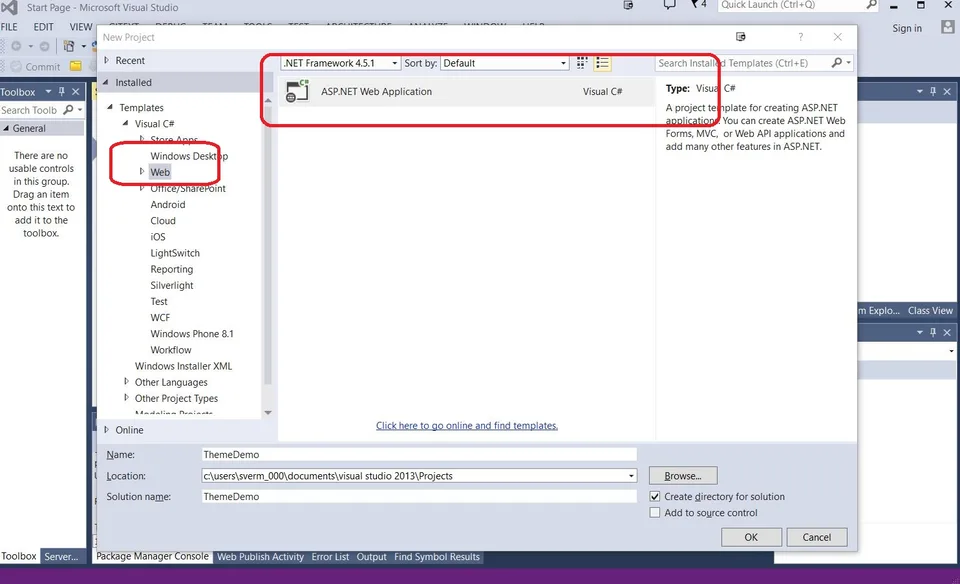Select the Silverlight template category
The image size is (960, 584).
172,285
